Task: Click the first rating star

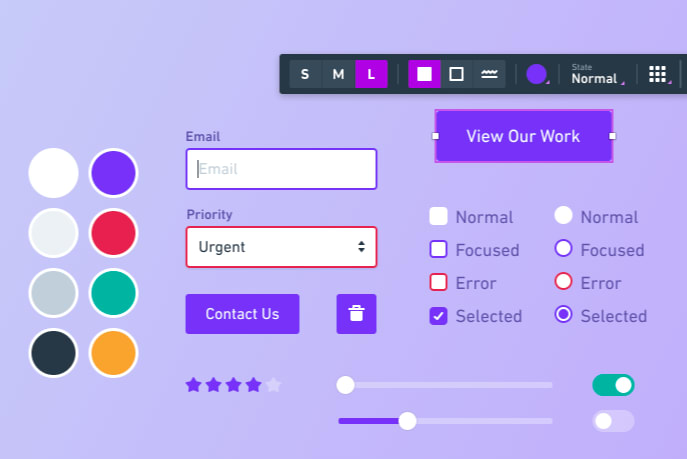Action: coord(193,385)
